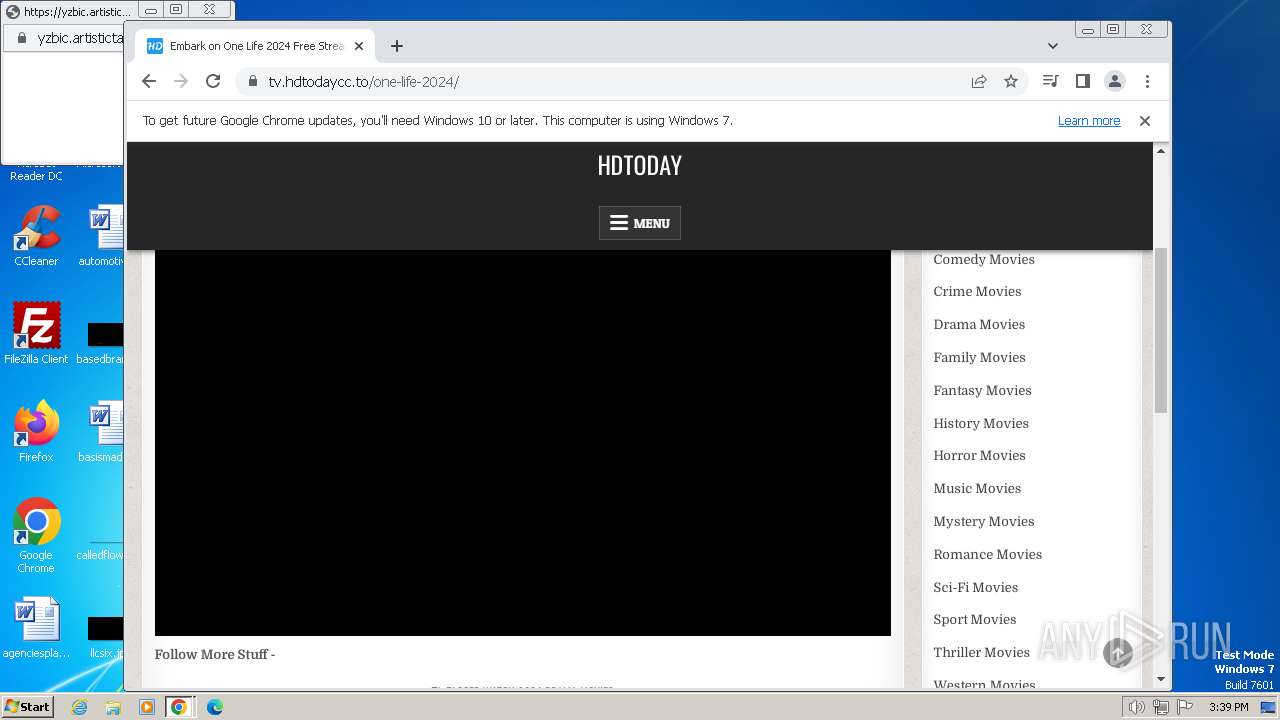1280x720 pixels.
Task: Open Drama Movies category
Action: point(979,324)
